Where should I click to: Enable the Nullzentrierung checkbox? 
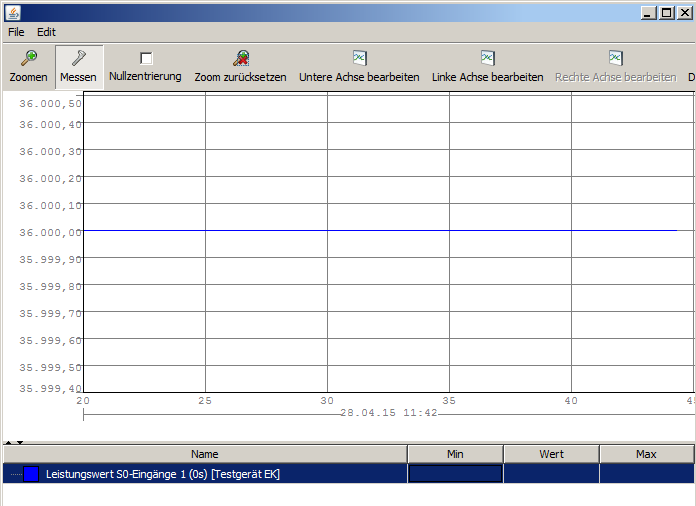coord(146,58)
